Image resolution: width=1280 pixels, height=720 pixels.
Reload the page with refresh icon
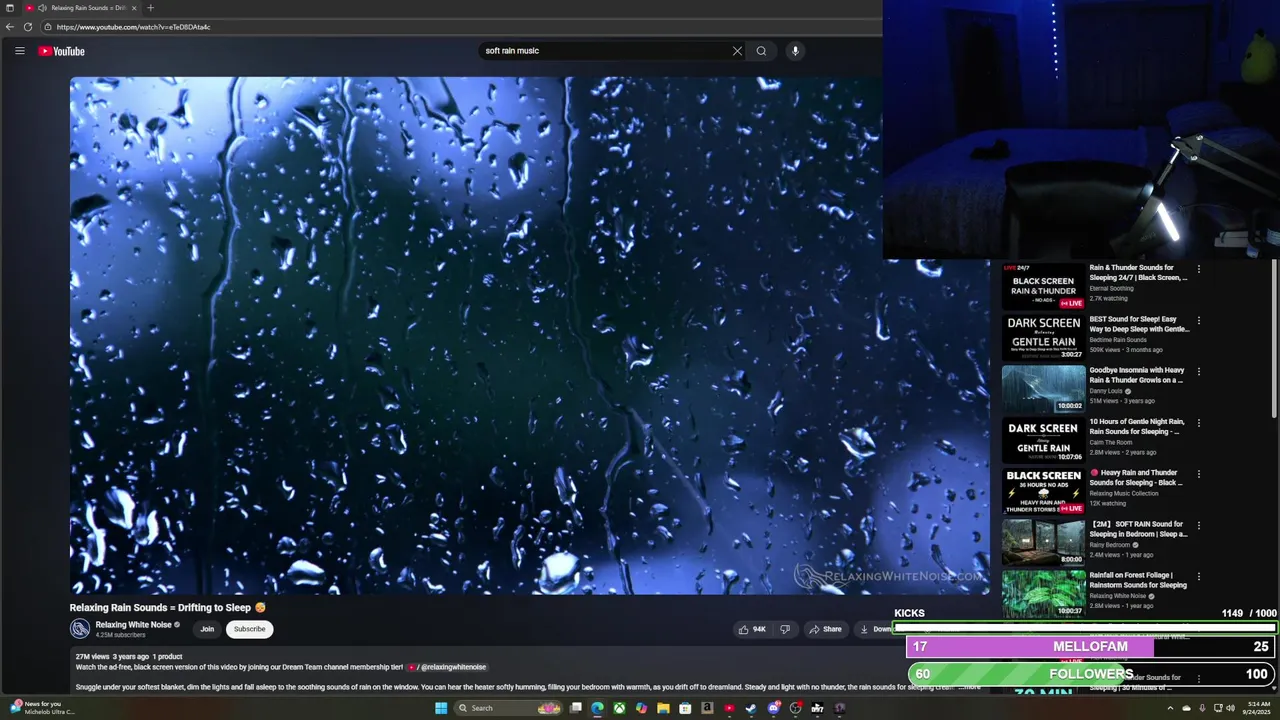[x=28, y=27]
